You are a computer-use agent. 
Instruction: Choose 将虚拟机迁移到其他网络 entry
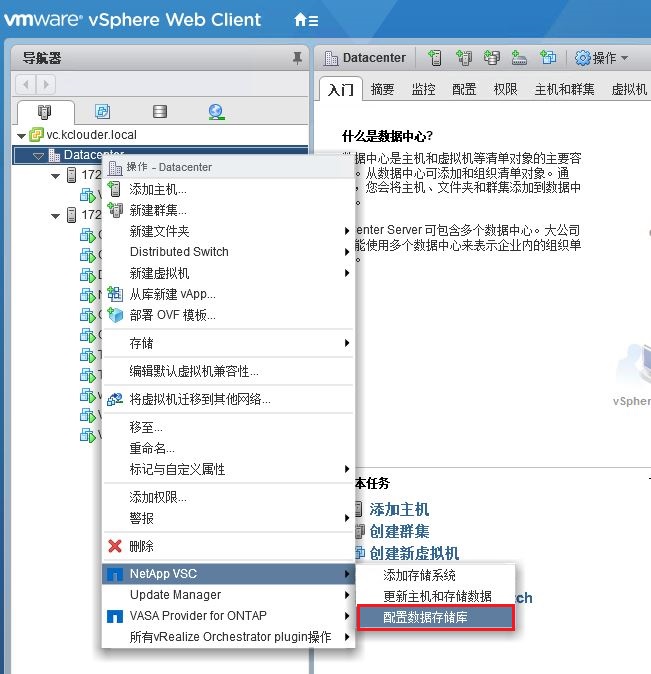coord(229,399)
